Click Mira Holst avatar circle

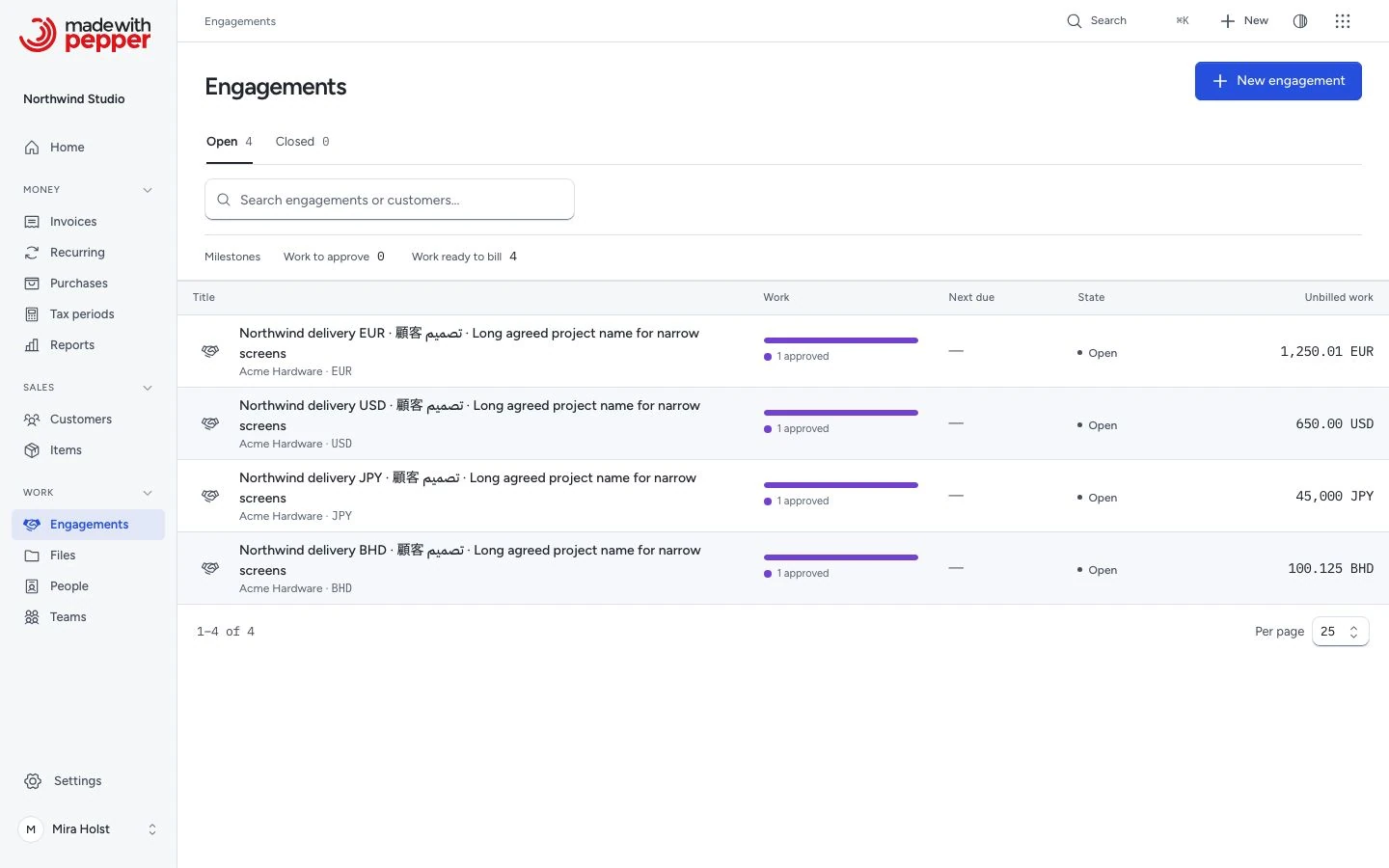pos(31,829)
